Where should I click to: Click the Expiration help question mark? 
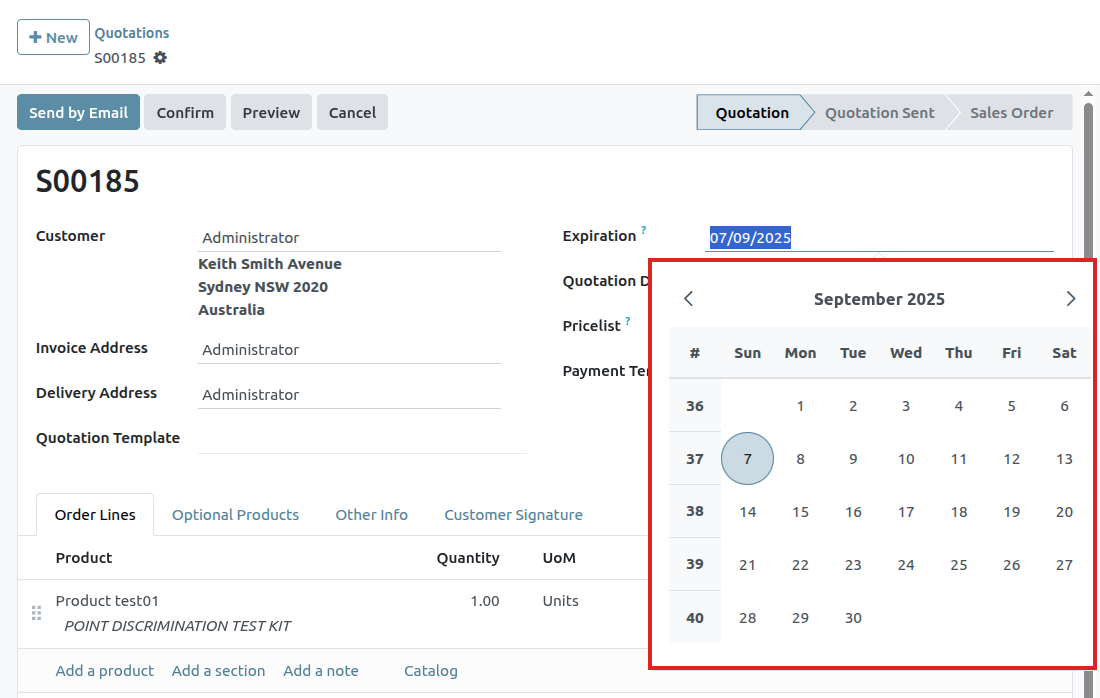point(643,231)
